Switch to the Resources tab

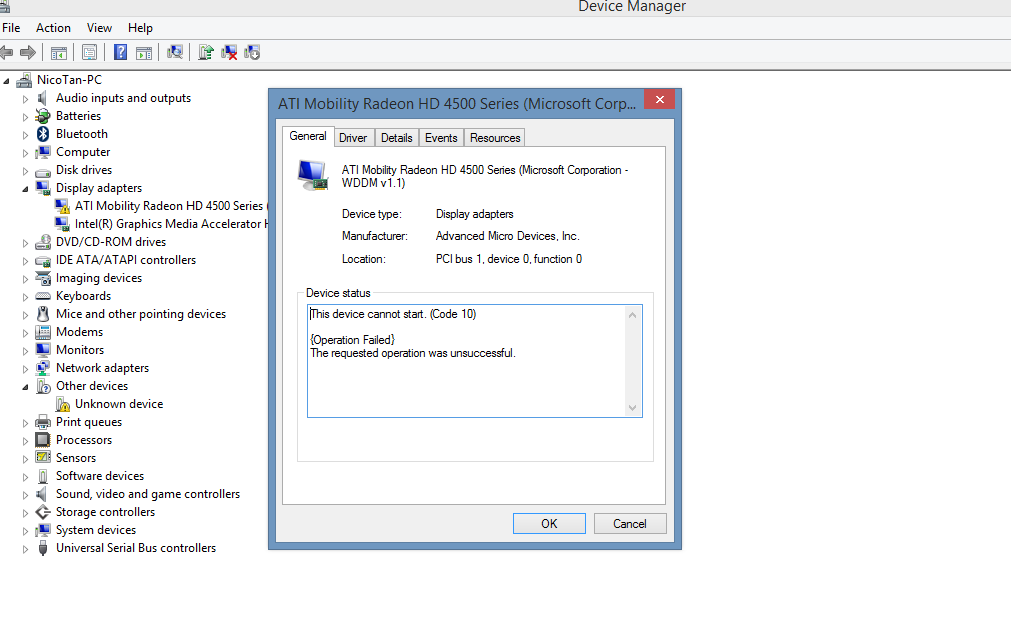click(x=495, y=138)
